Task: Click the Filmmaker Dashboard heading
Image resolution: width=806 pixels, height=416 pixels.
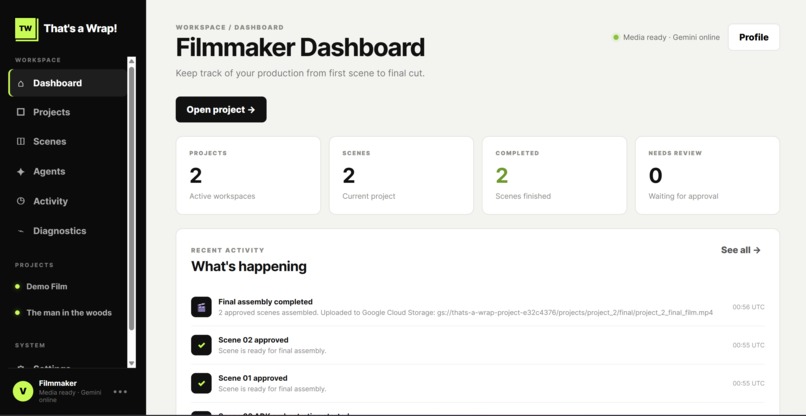Action: [300, 48]
